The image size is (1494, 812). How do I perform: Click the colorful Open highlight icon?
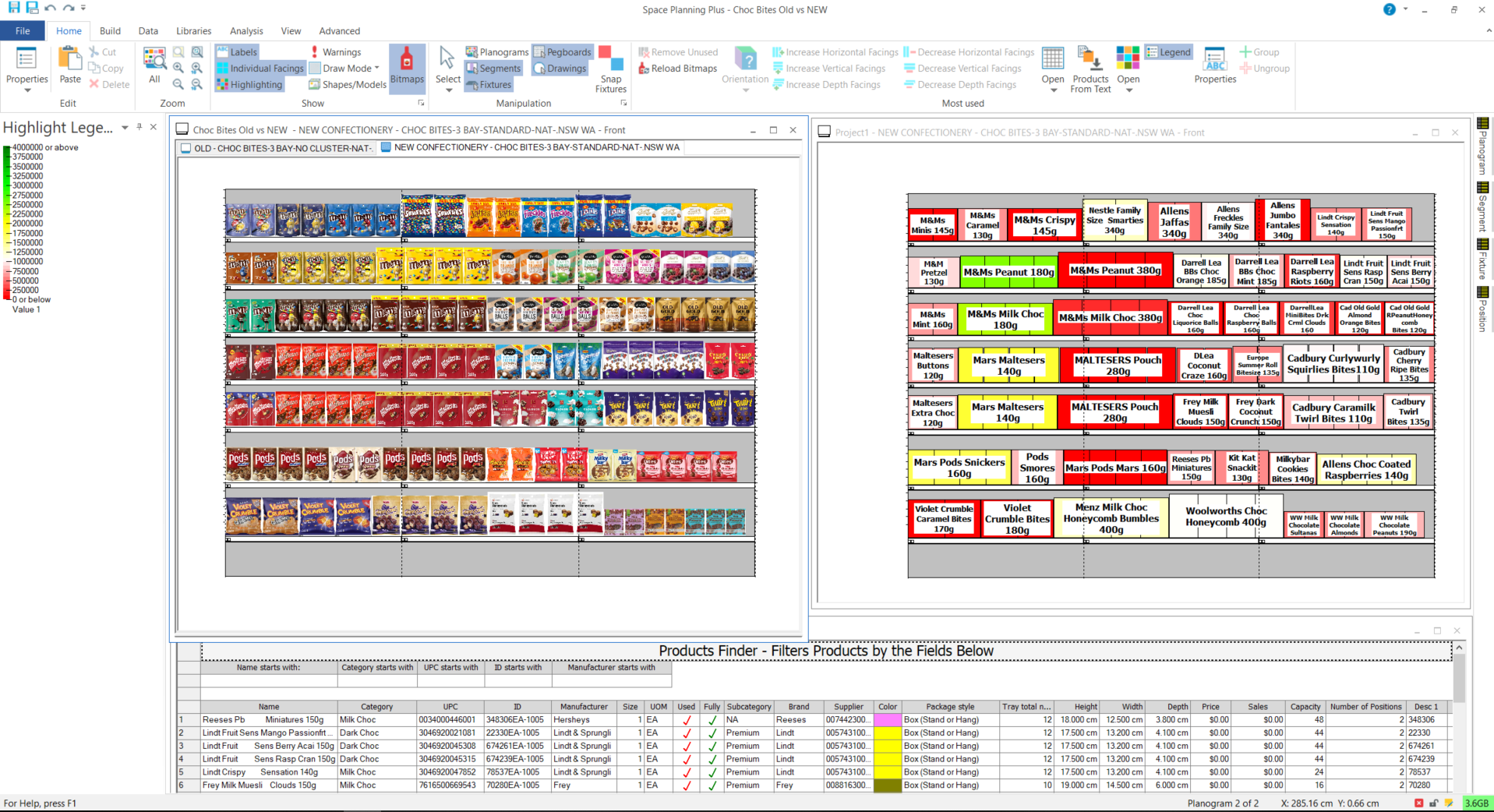(1128, 58)
